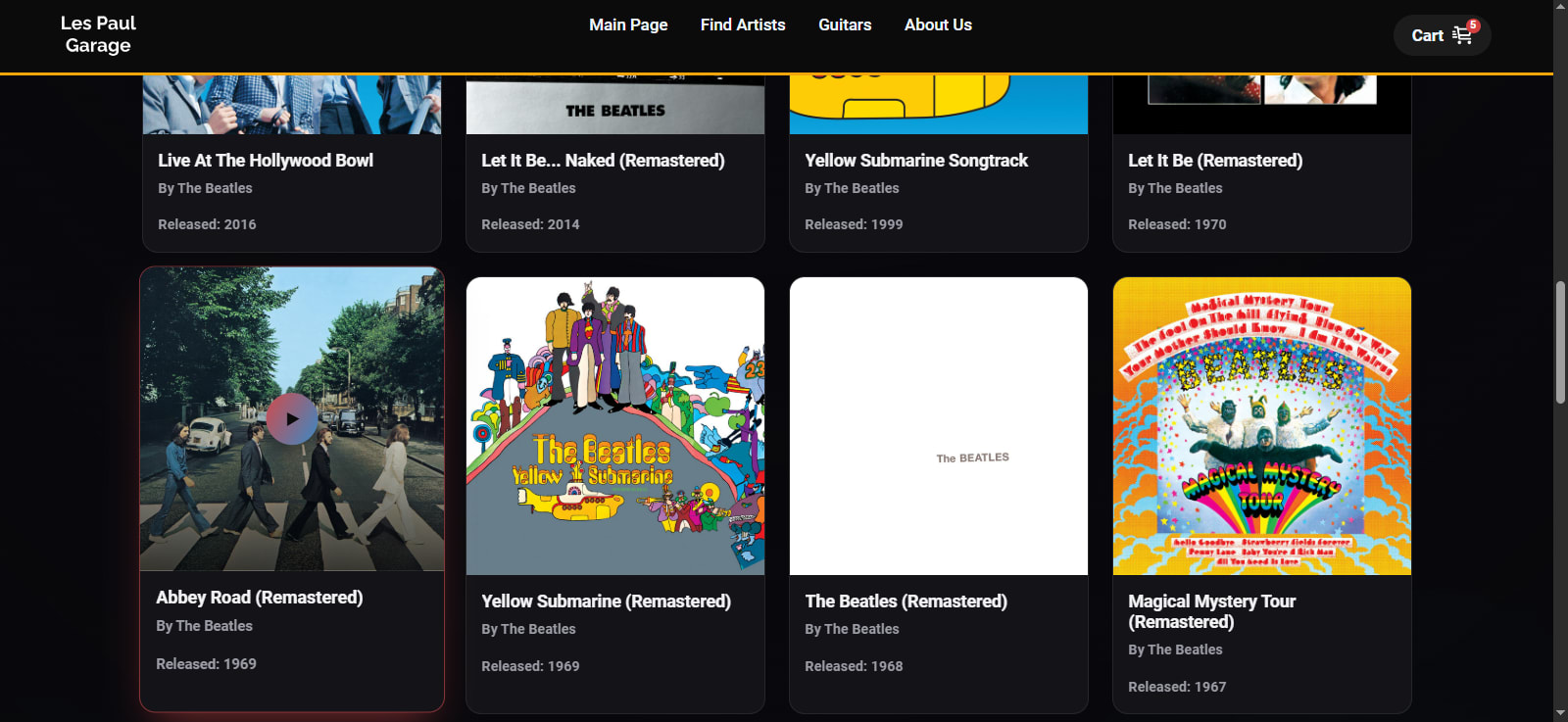Select the Let It Be (Remastered) cover
The height and width of the screenshot is (722, 1568).
tap(1262, 105)
